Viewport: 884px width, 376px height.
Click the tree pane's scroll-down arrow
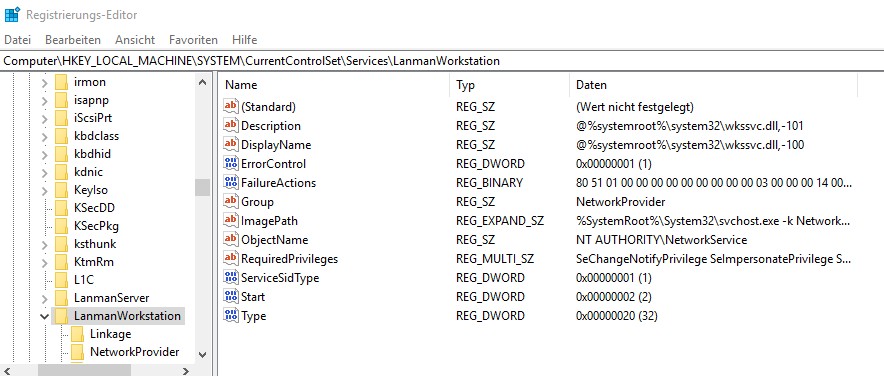click(x=202, y=355)
